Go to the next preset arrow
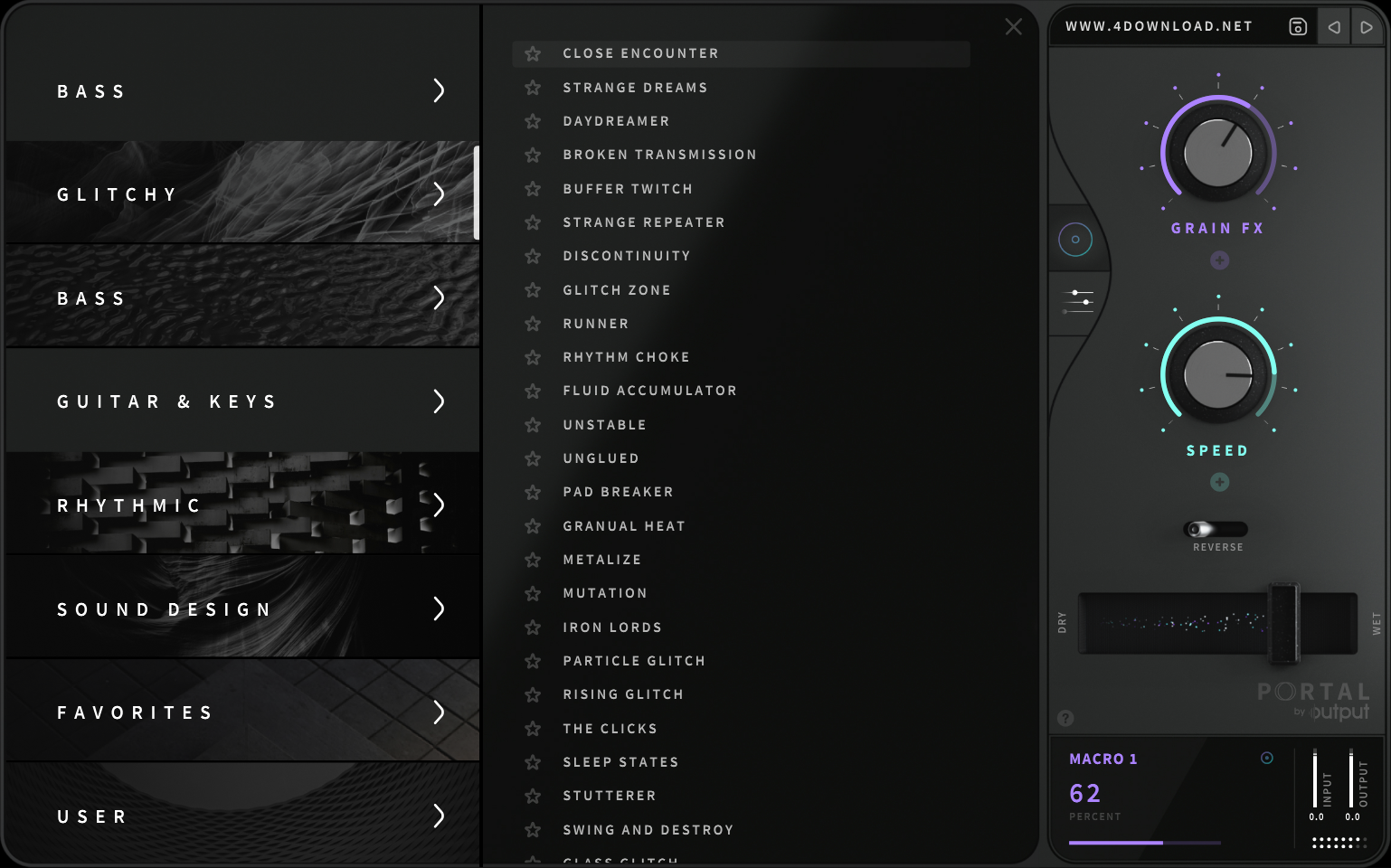Screen dimensions: 1391x868 (1367, 27)
